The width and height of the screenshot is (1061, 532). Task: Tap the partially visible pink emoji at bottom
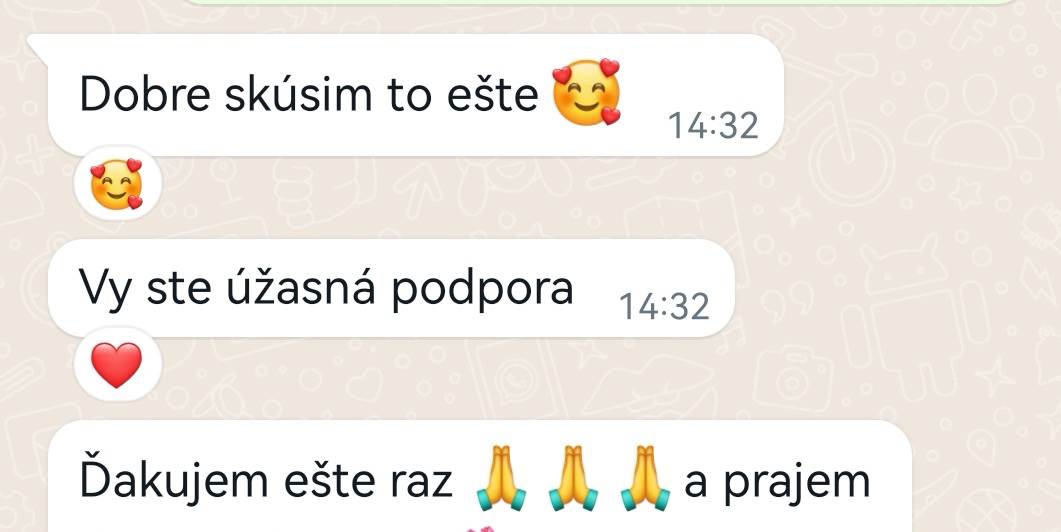[482, 529]
